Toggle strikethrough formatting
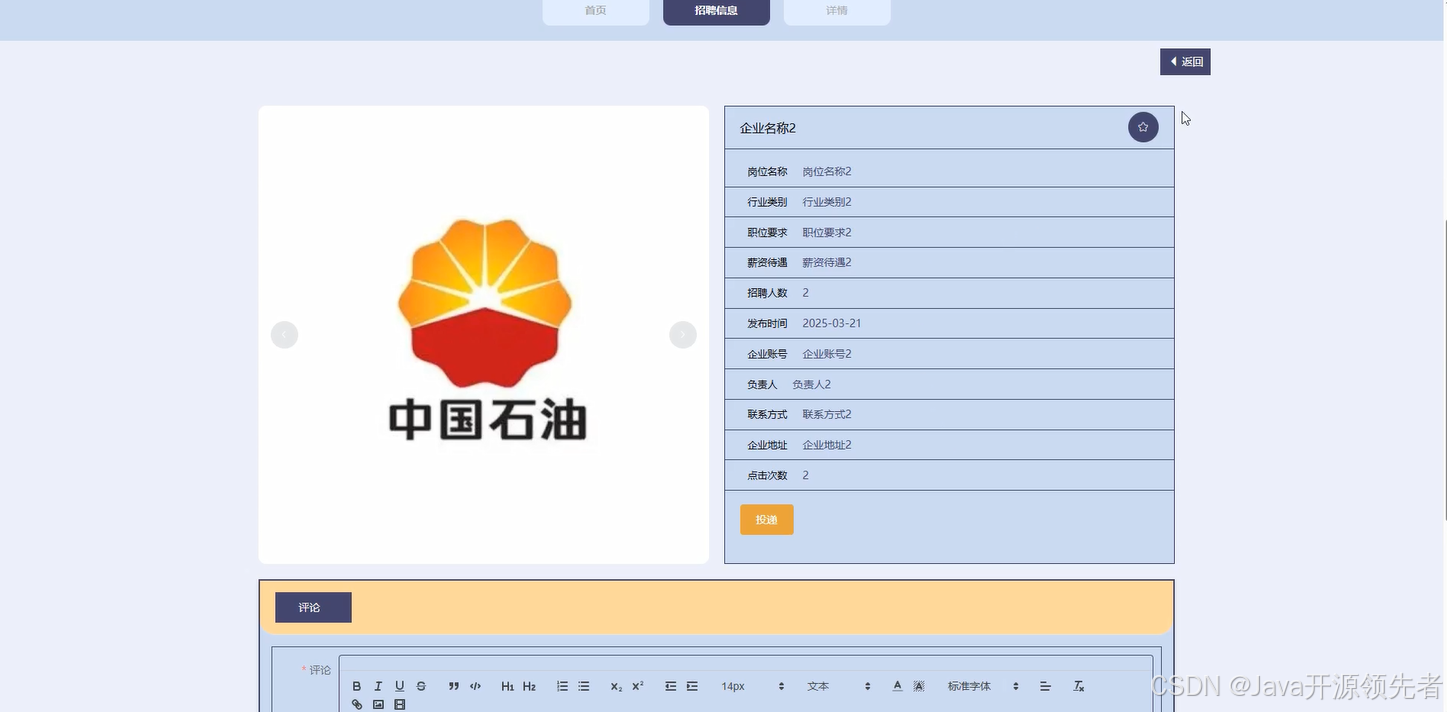 [420, 686]
